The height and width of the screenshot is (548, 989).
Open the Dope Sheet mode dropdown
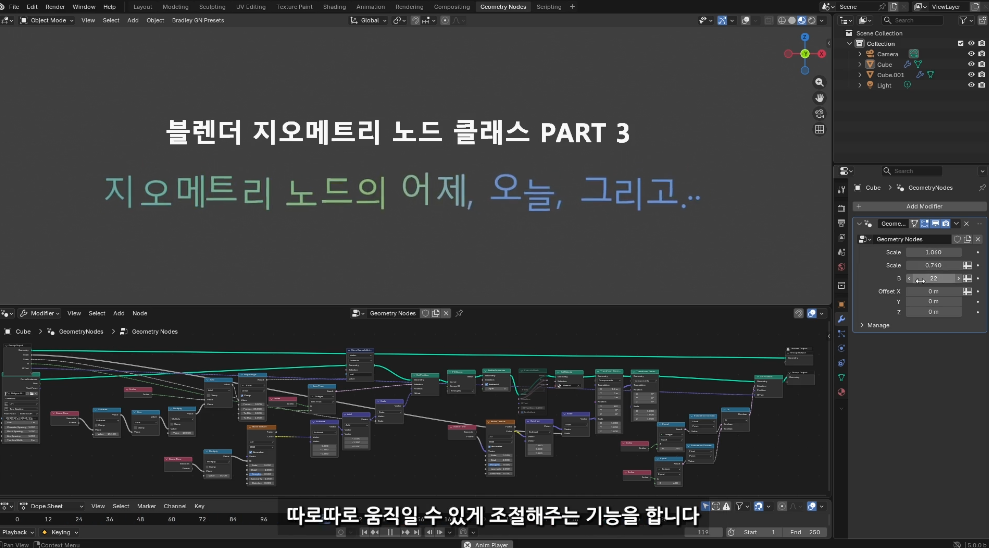pos(52,506)
